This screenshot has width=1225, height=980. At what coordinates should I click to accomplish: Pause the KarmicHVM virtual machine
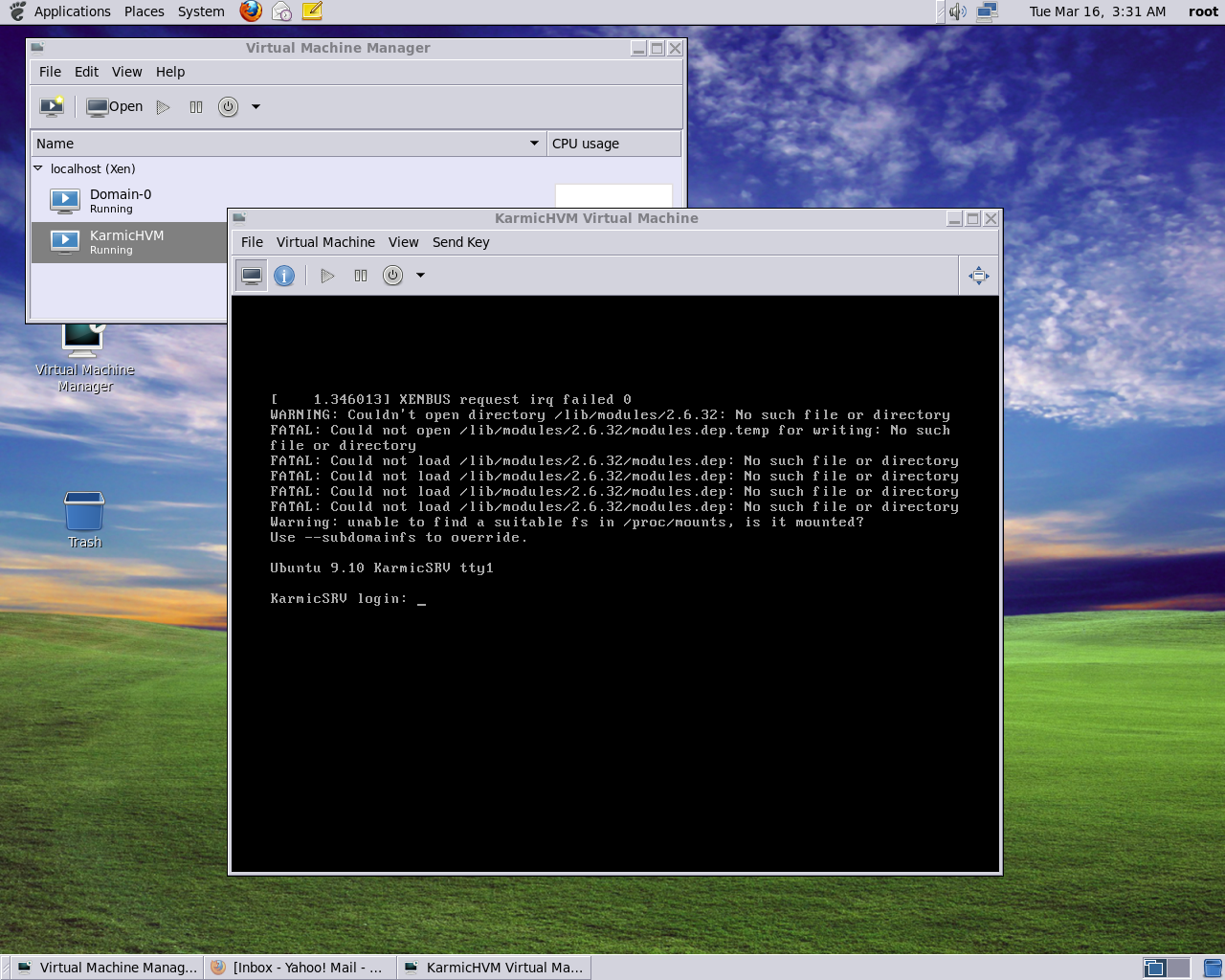coord(361,276)
